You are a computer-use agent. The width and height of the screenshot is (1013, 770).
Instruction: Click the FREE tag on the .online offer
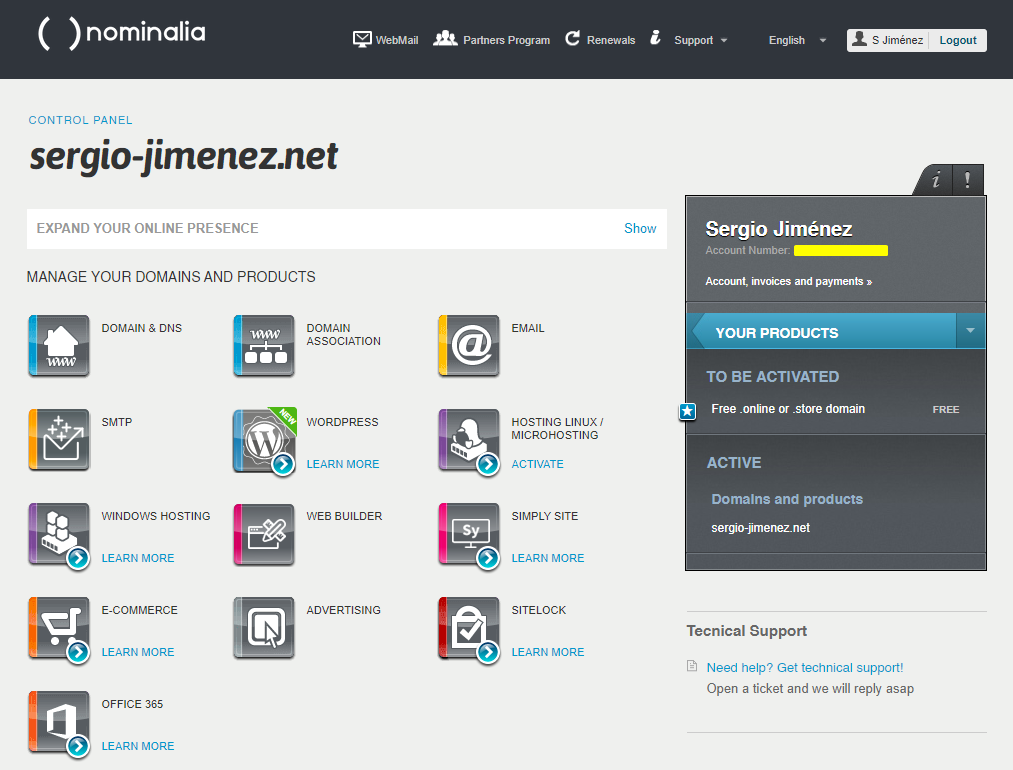pos(946,410)
